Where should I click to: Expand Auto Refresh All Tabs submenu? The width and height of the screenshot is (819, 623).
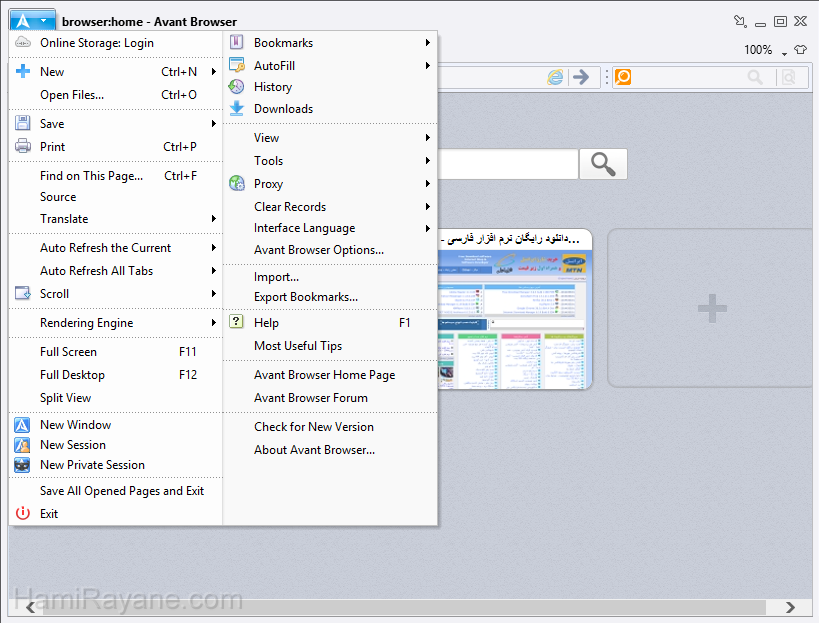pos(214,271)
